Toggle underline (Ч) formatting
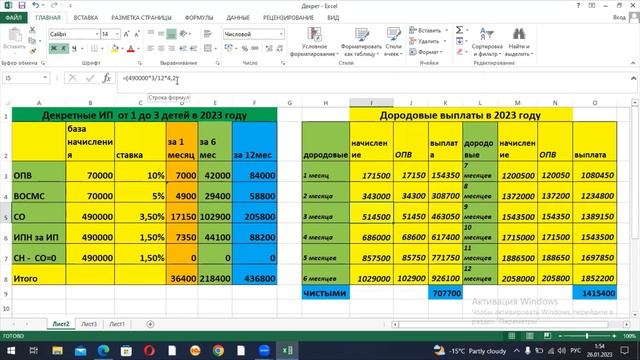The image size is (640, 360). click(x=74, y=49)
